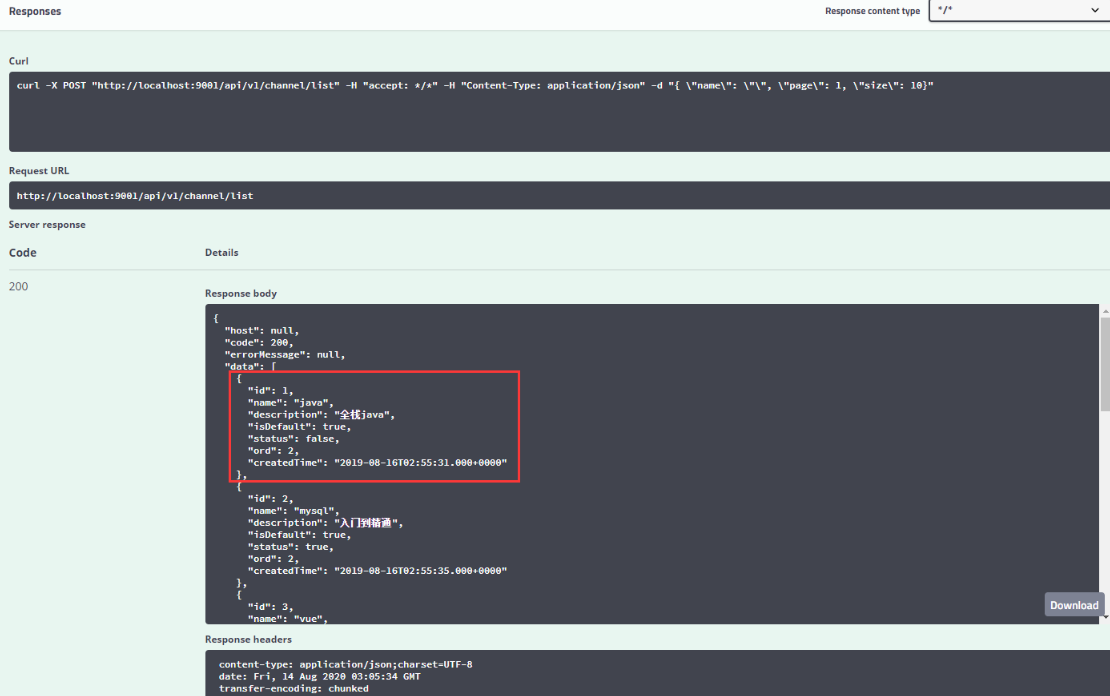Click the "Response headers" label

[248, 639]
